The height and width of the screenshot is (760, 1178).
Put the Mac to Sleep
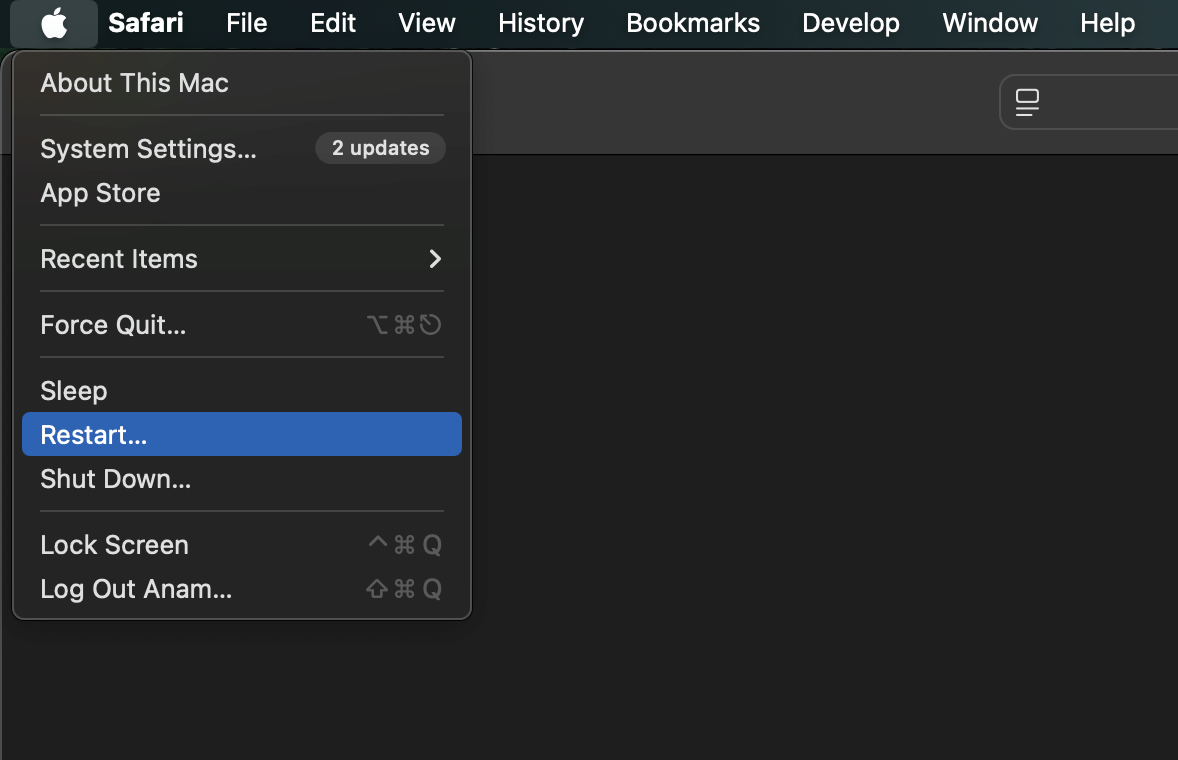point(73,390)
